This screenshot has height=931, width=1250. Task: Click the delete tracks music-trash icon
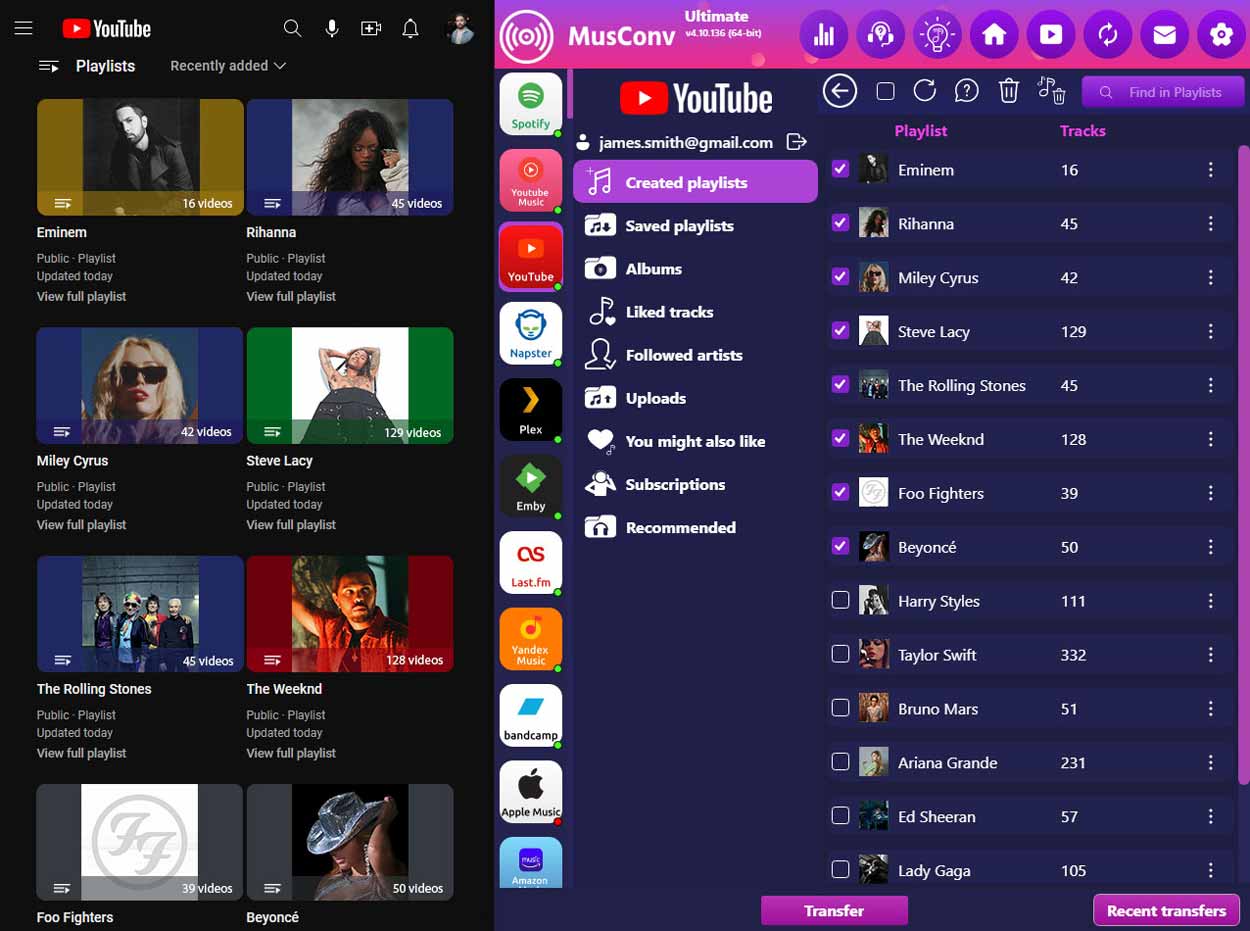tap(1051, 91)
